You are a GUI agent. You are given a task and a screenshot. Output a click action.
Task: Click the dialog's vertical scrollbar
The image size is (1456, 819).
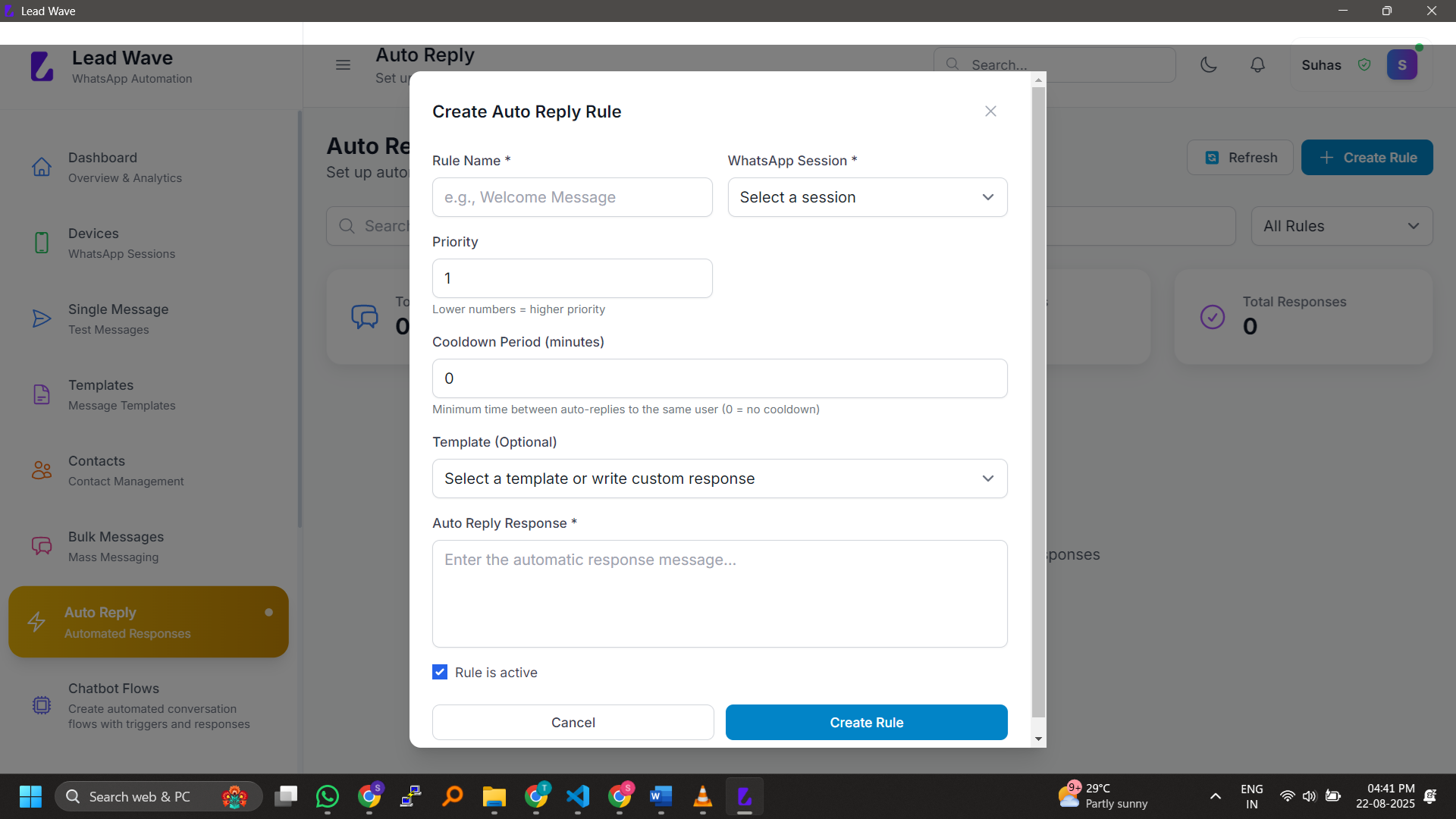[1038, 402]
